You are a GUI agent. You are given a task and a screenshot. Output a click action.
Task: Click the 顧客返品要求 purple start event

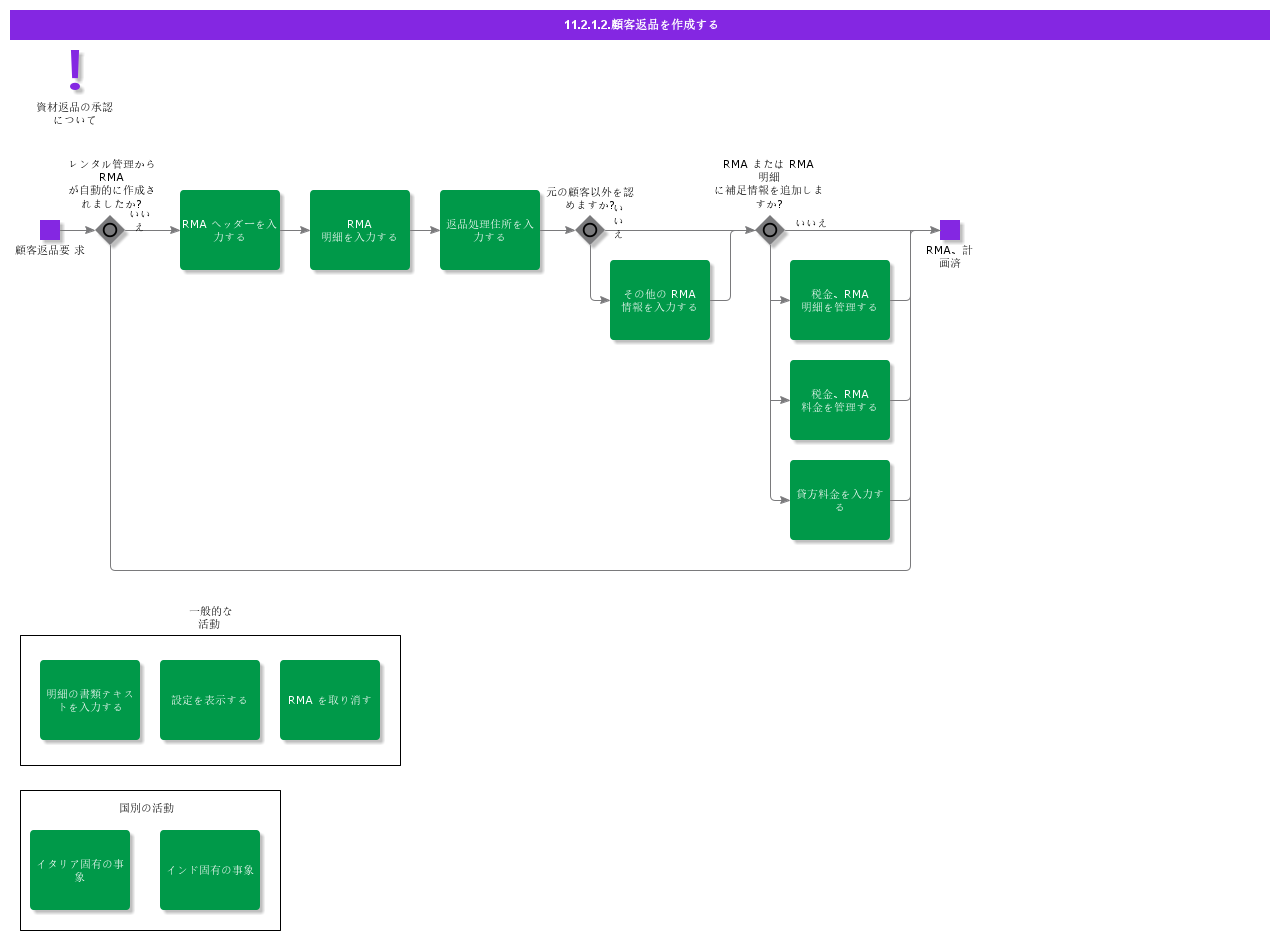50,230
